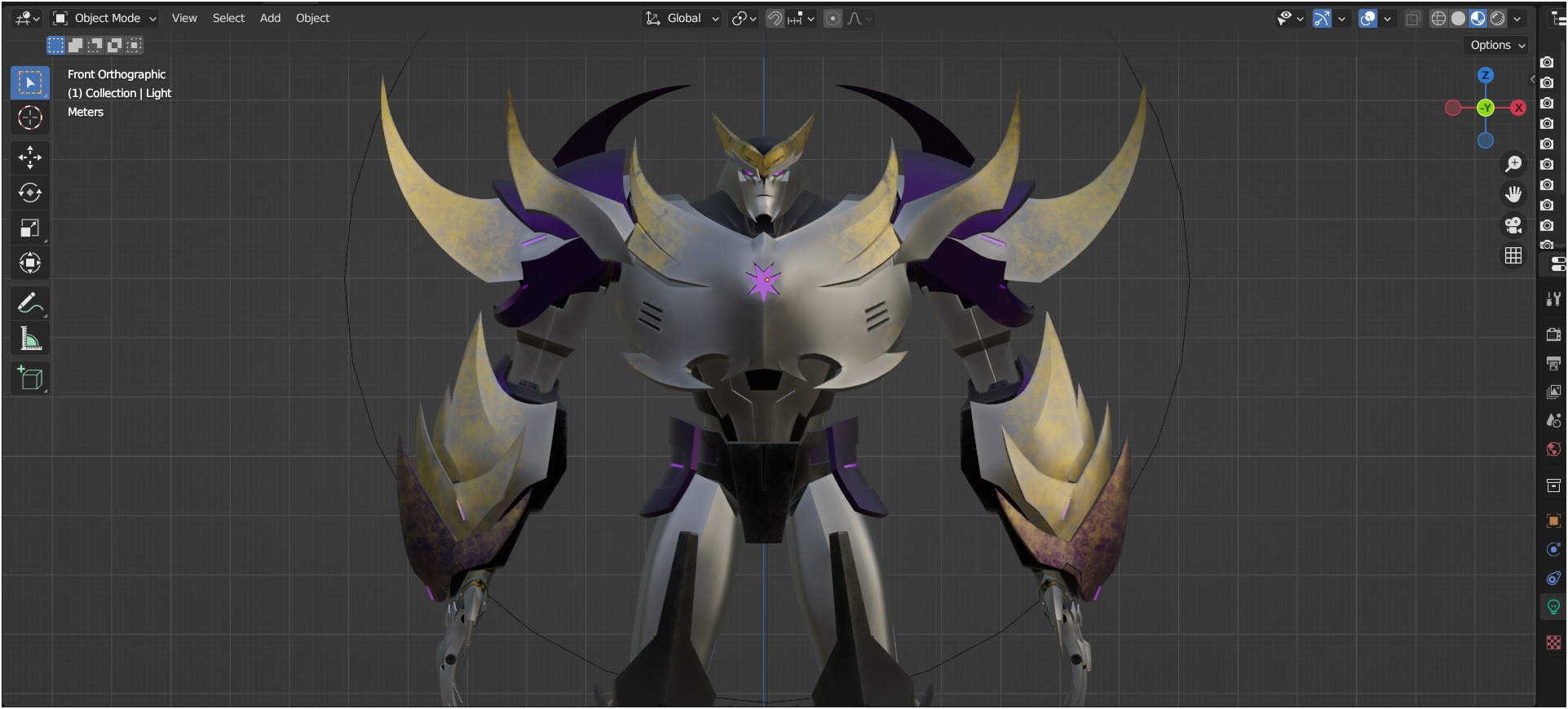Open the Object properties tab (orange square)
Screen dimensions: 1568x709
(1553, 521)
